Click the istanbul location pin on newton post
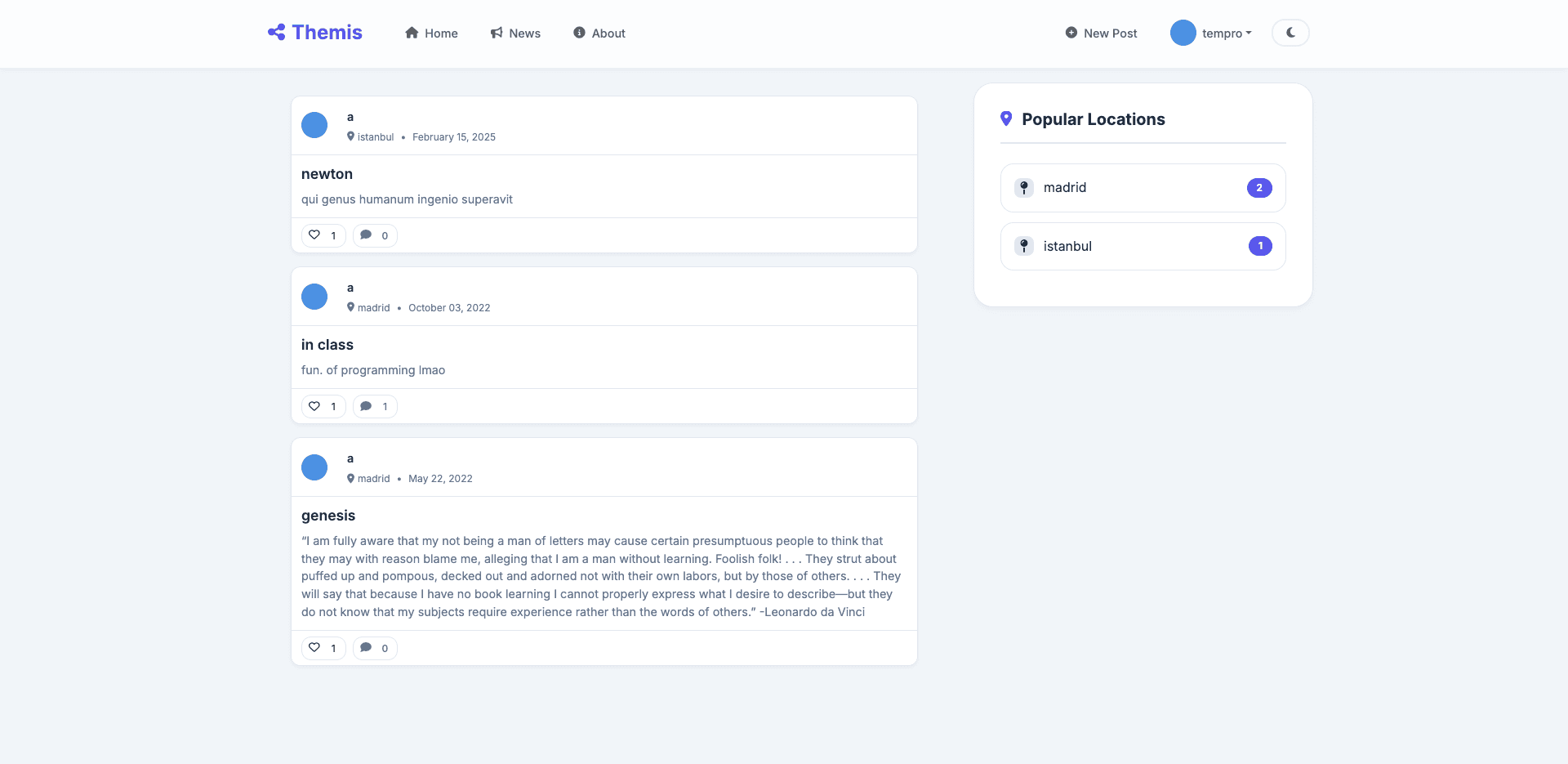 point(351,136)
